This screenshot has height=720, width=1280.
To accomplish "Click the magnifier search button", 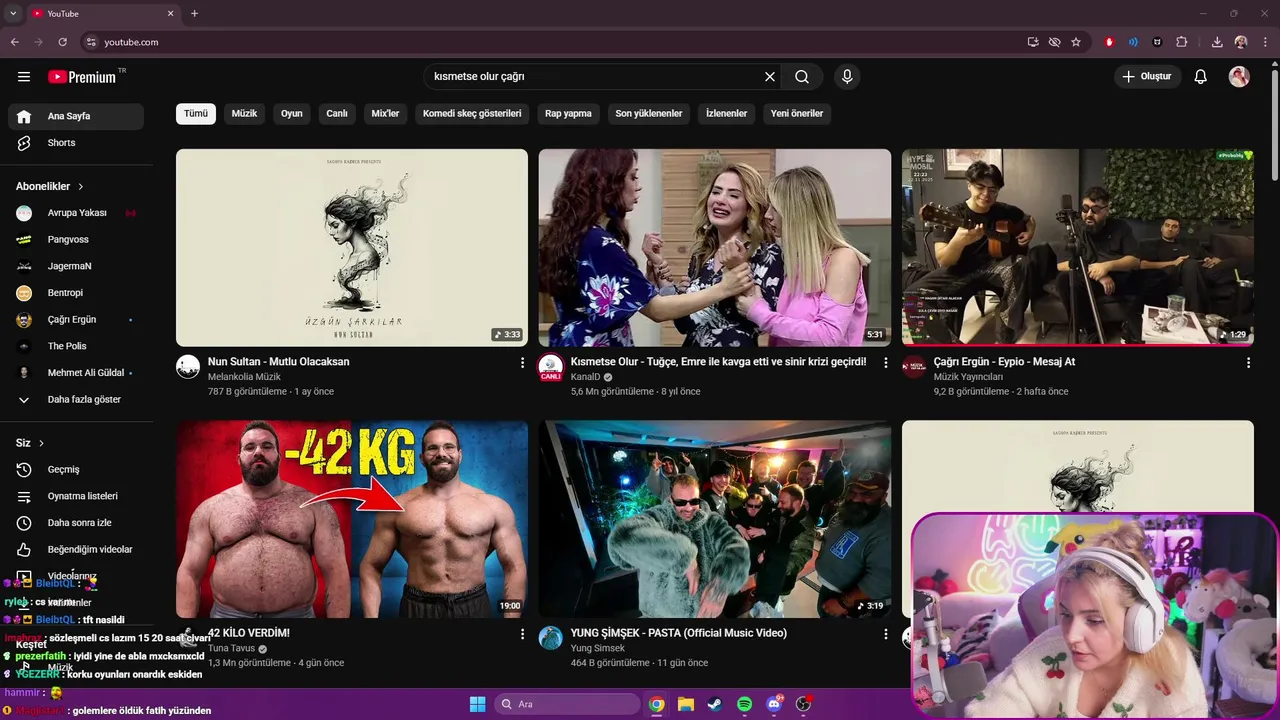I will click(x=802, y=77).
